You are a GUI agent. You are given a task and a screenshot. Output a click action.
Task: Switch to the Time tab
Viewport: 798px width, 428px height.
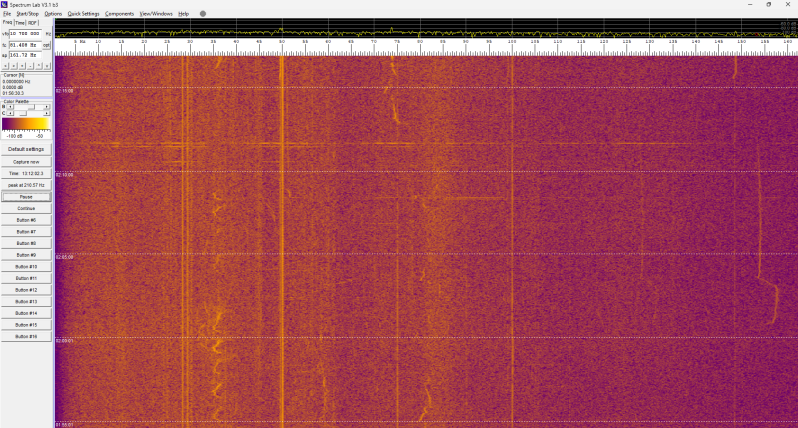[x=20, y=23]
